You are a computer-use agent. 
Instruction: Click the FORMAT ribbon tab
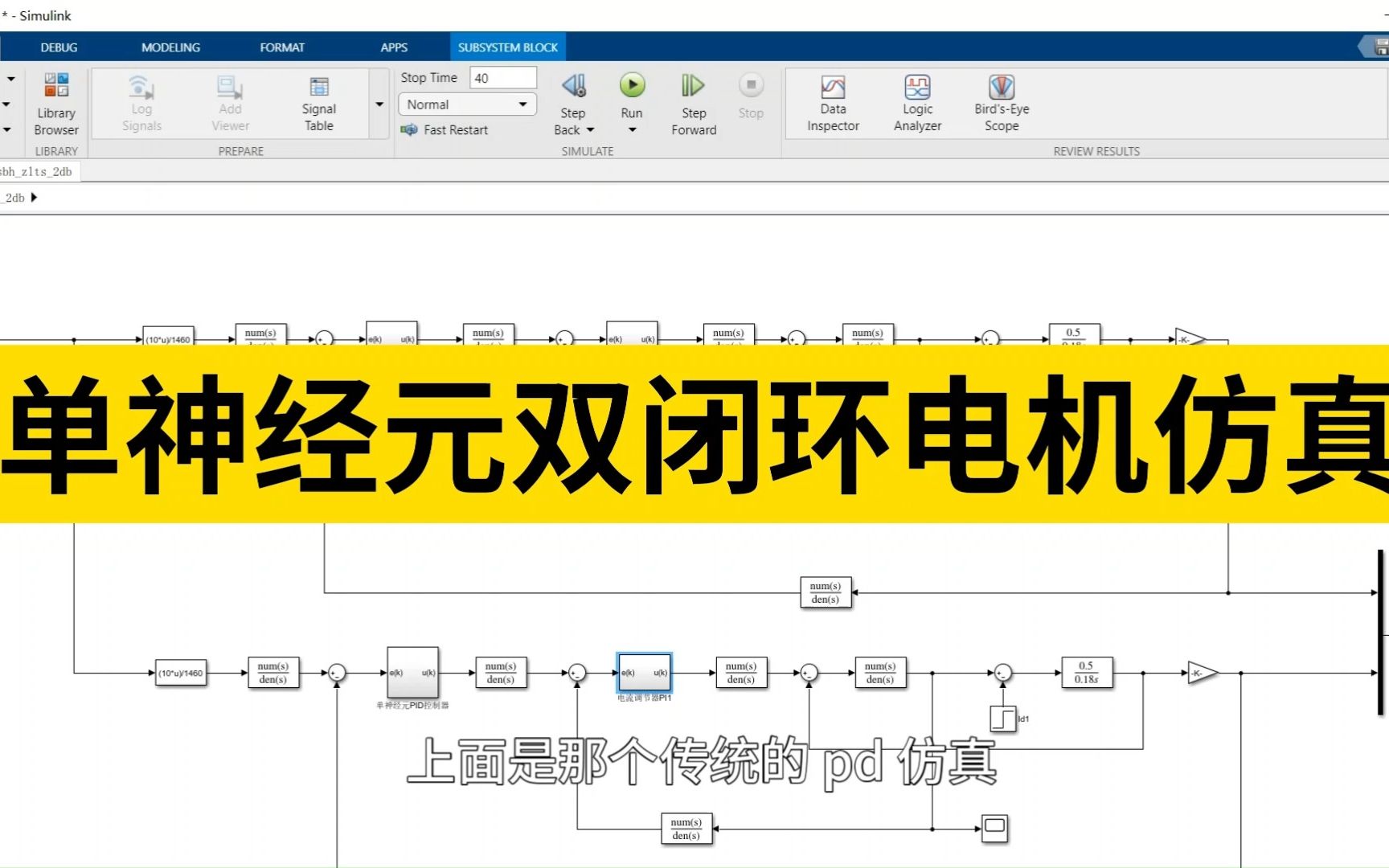tap(282, 47)
